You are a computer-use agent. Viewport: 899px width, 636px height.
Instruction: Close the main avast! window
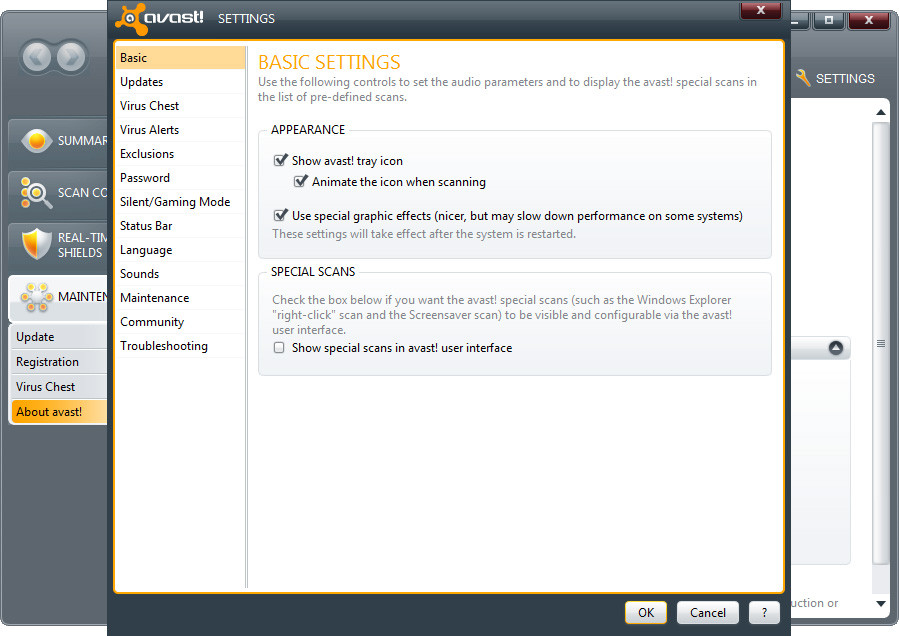(869, 20)
